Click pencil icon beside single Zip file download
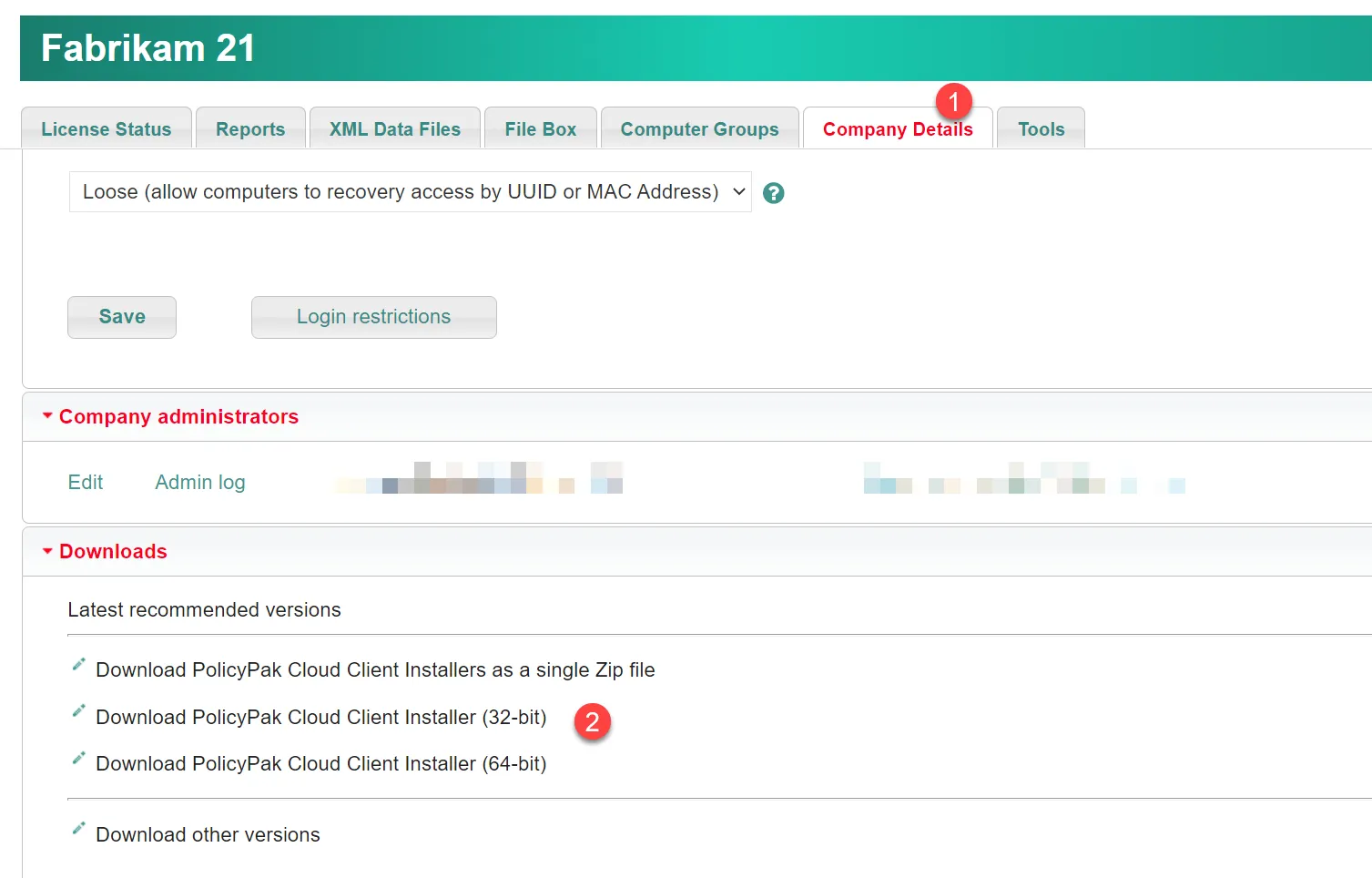Screen dimensions: 1372x878 pos(79,665)
